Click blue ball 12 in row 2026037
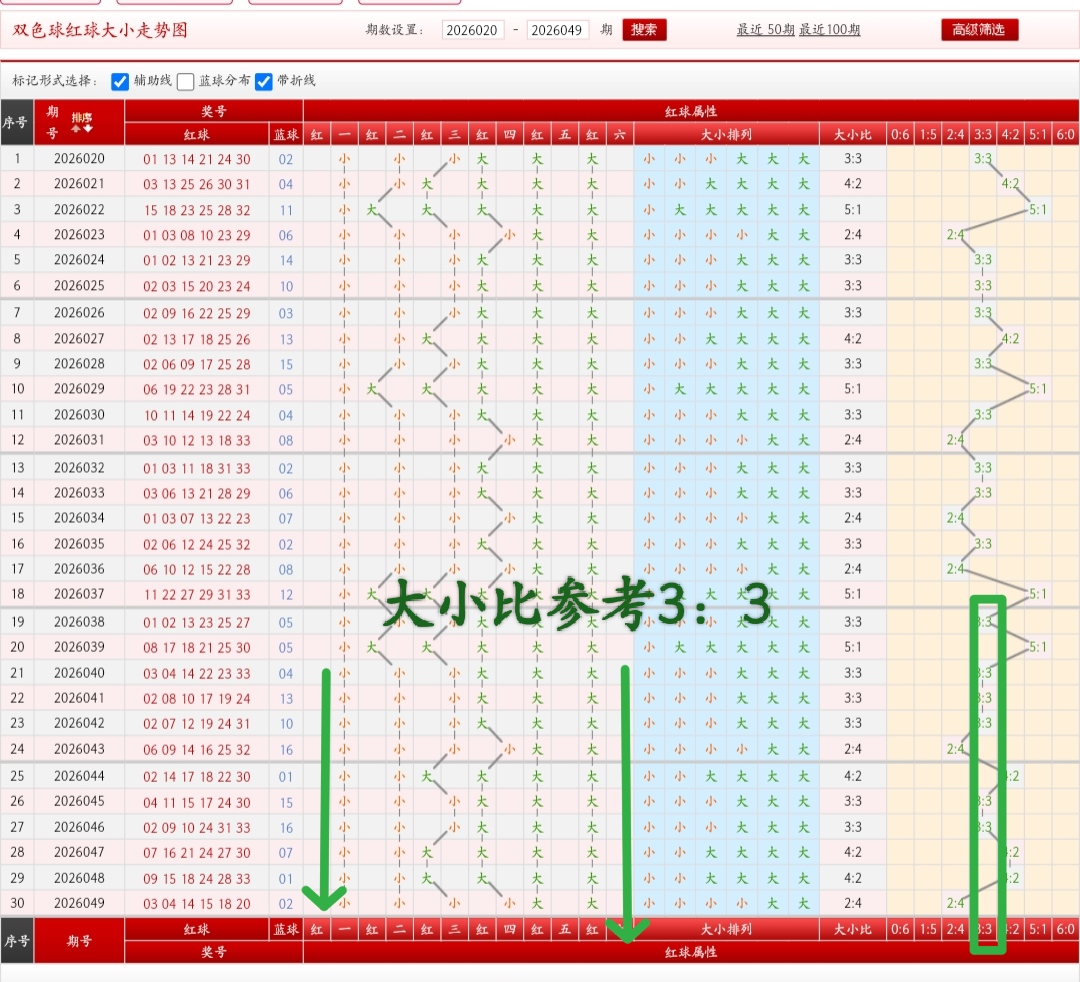Viewport: 1080px width, 982px height. (x=286, y=594)
